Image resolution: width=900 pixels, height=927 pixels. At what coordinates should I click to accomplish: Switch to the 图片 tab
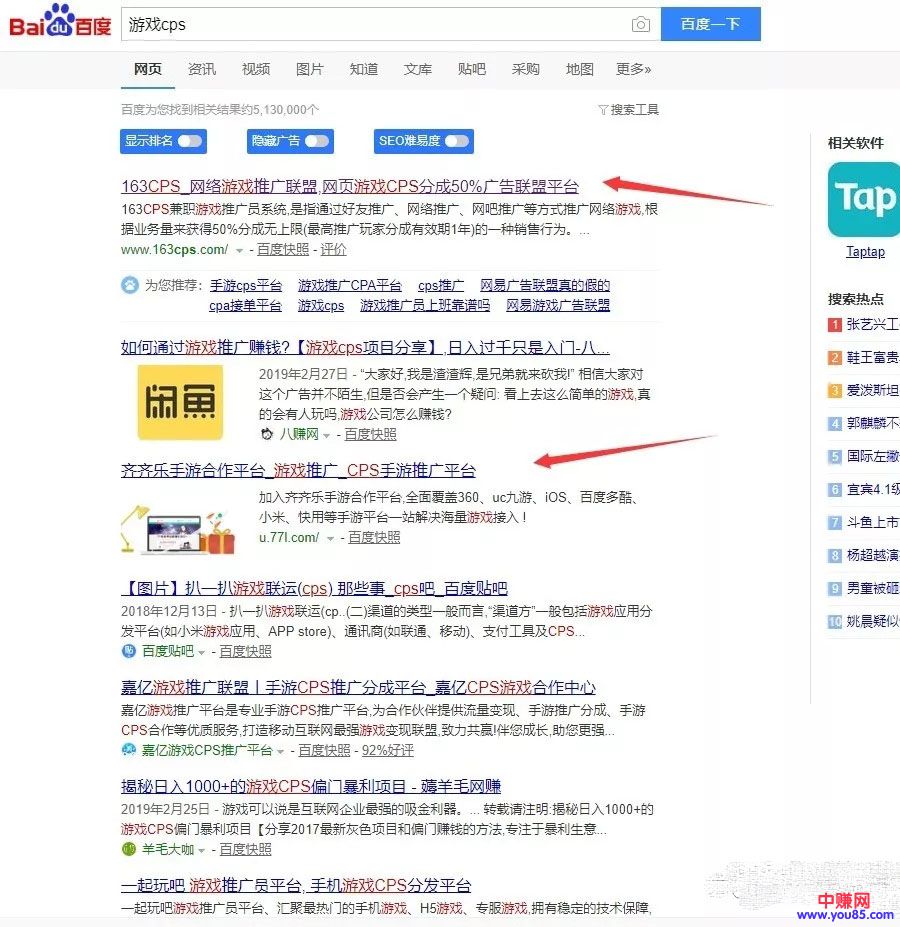(310, 70)
